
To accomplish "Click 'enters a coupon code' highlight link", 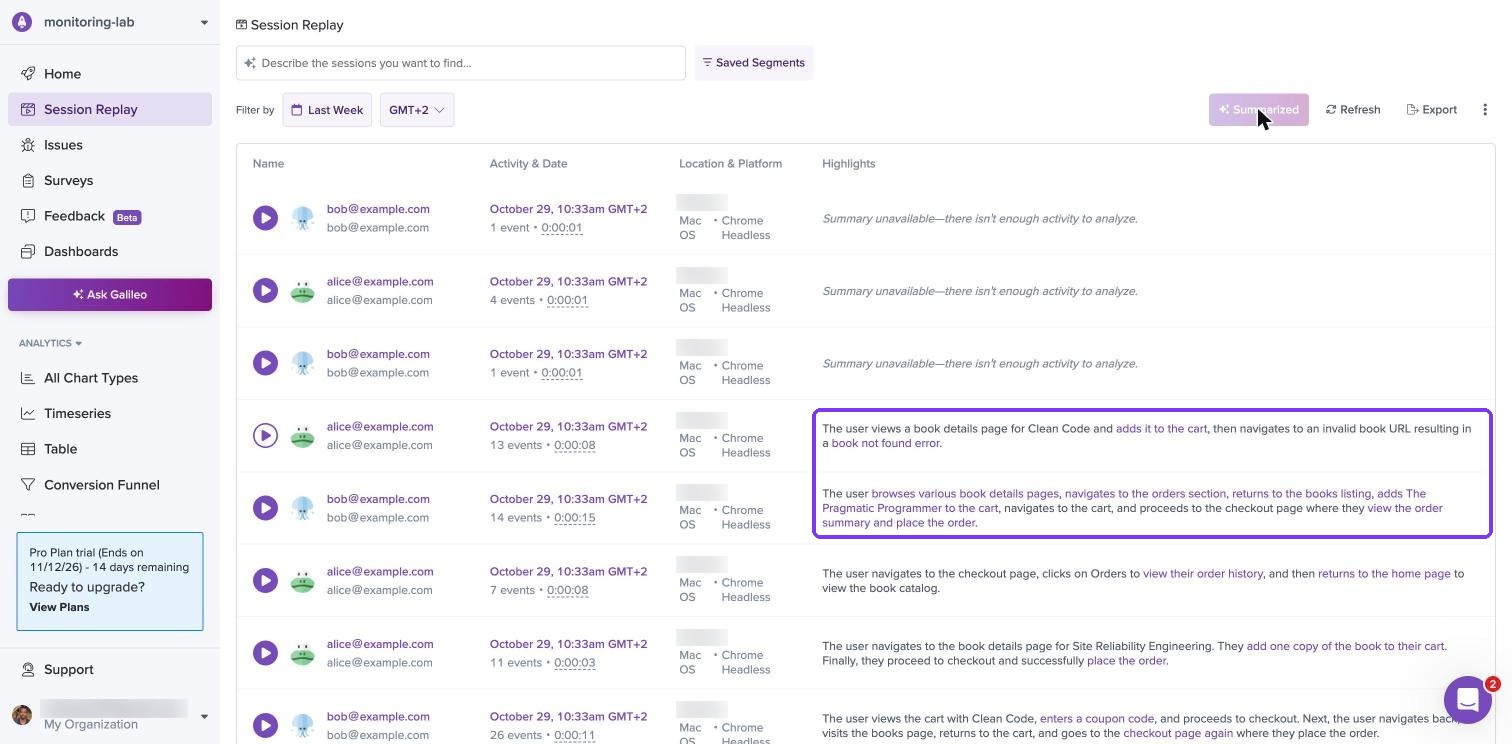I will coord(1097,719).
